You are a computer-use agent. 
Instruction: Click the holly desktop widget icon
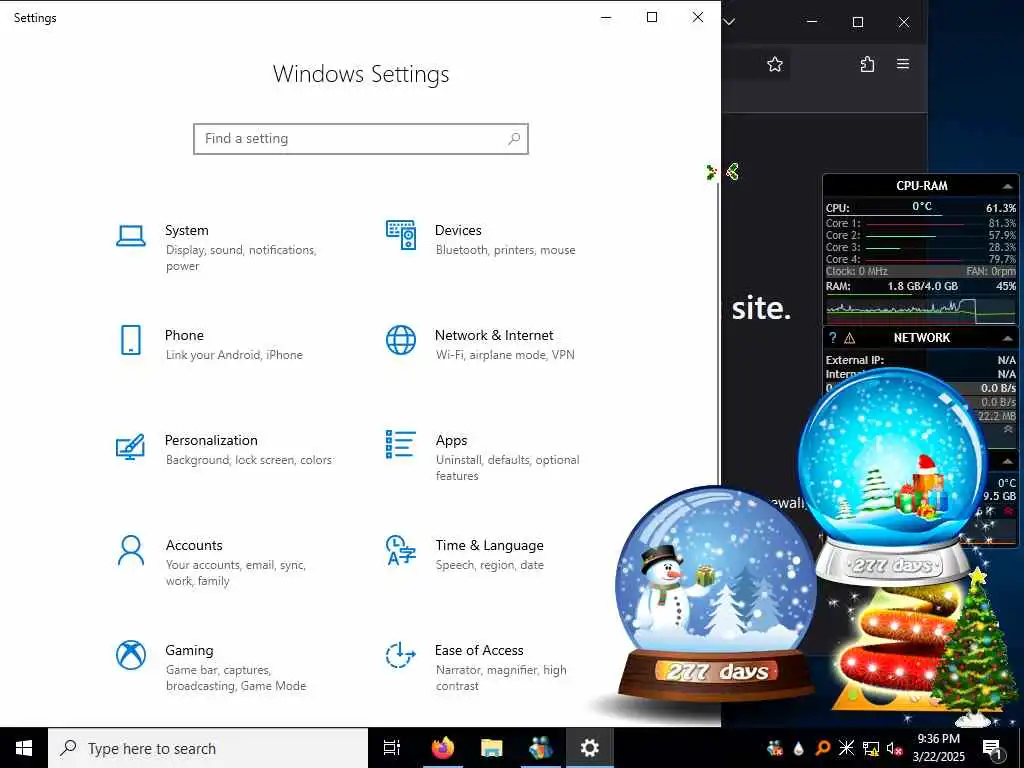tap(711, 172)
